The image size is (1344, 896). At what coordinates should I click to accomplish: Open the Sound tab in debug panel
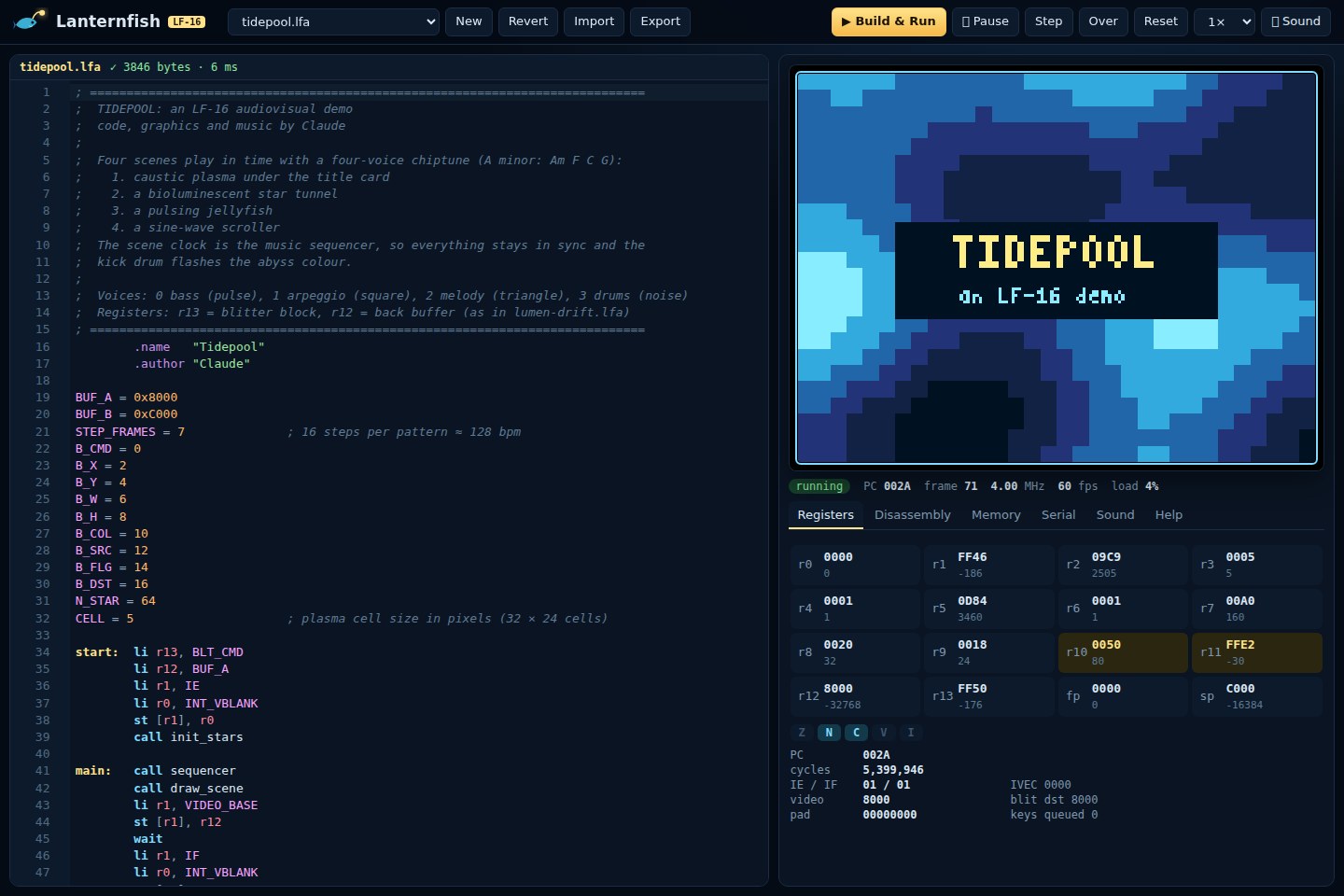1115,515
